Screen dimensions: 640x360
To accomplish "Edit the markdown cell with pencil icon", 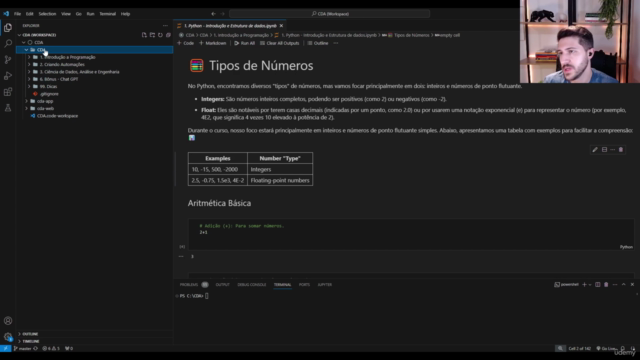I will coord(595,150).
